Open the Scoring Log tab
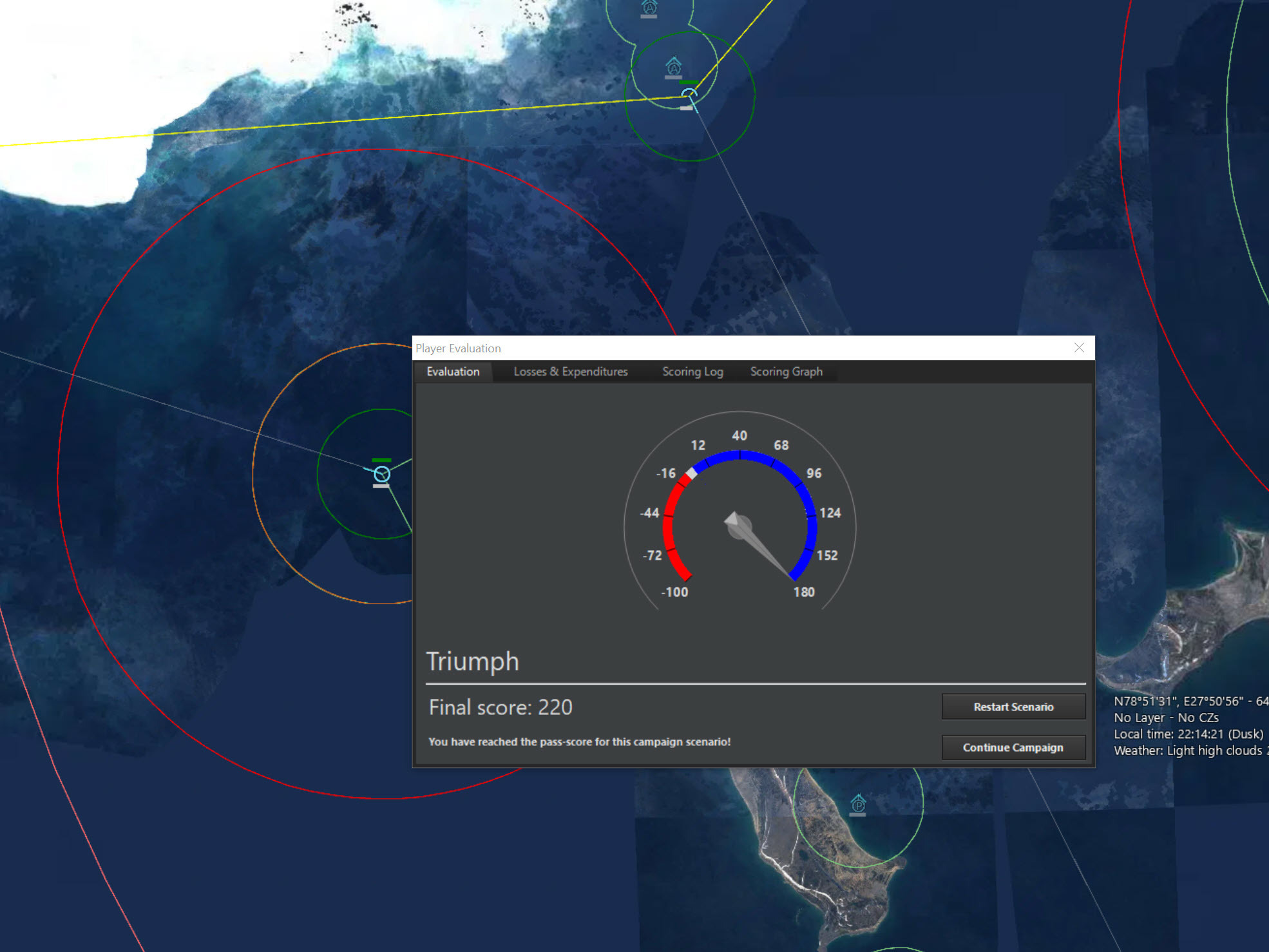 [x=692, y=372]
